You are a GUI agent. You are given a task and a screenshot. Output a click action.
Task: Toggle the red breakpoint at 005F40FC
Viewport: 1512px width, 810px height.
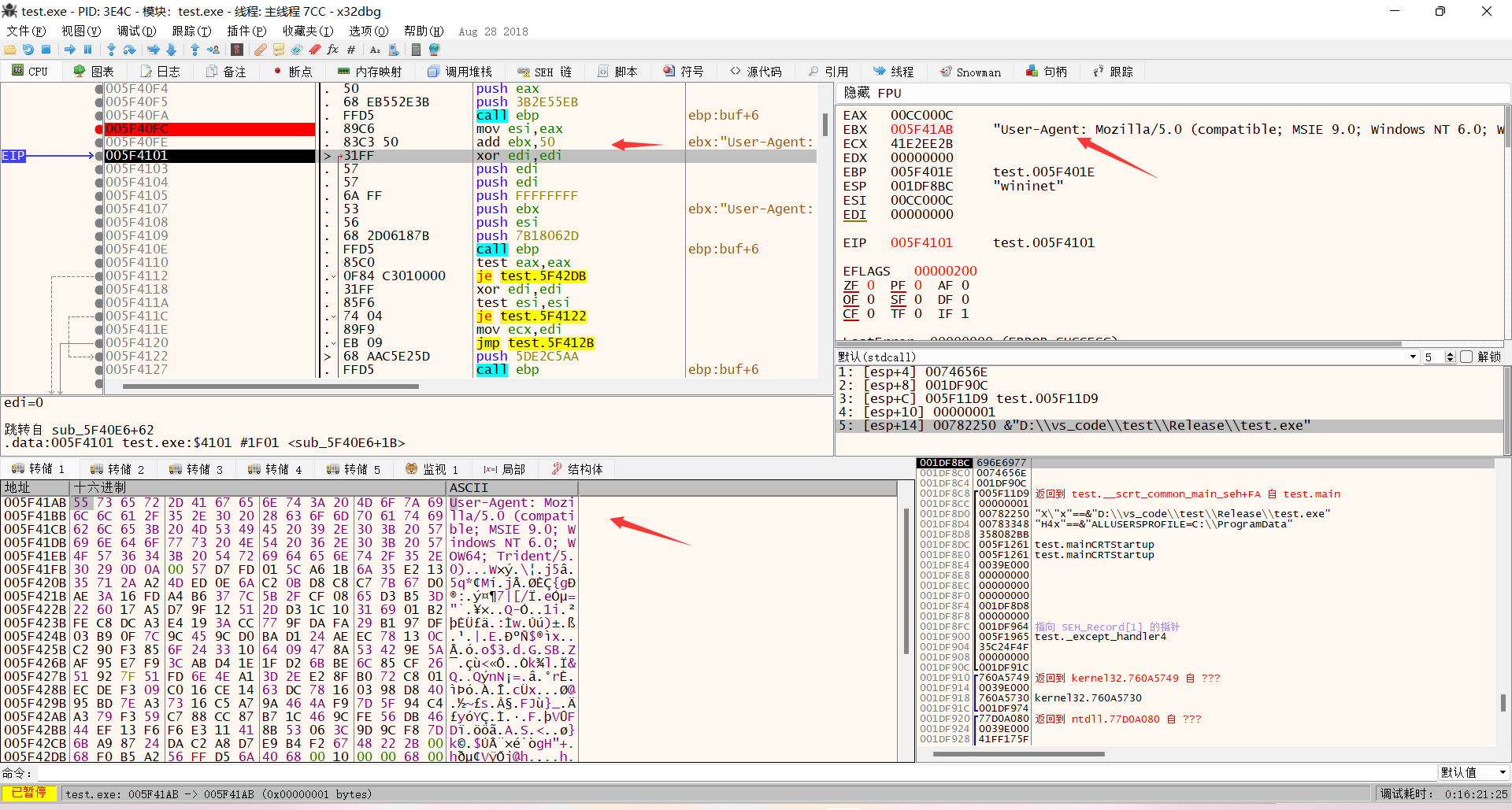(99, 129)
